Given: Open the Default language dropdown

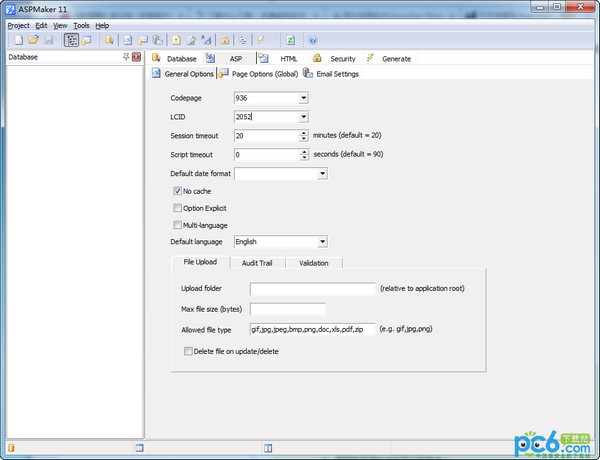Looking at the screenshot, I should click(322, 241).
